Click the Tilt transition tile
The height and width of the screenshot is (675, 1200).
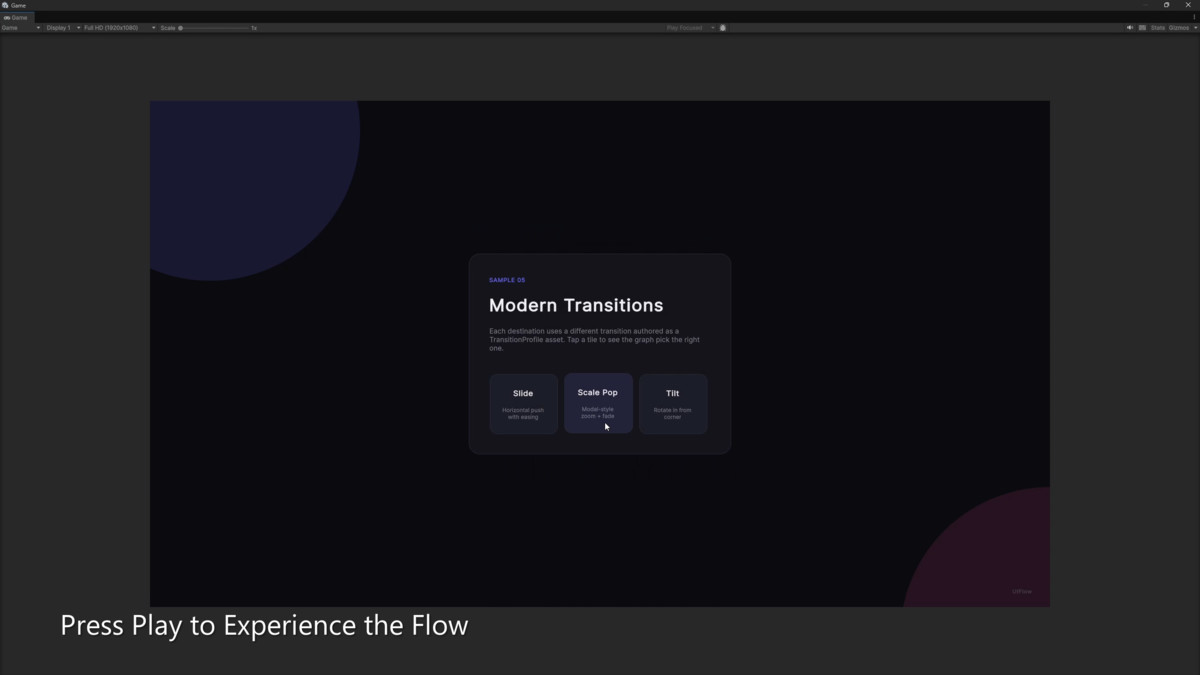point(673,404)
